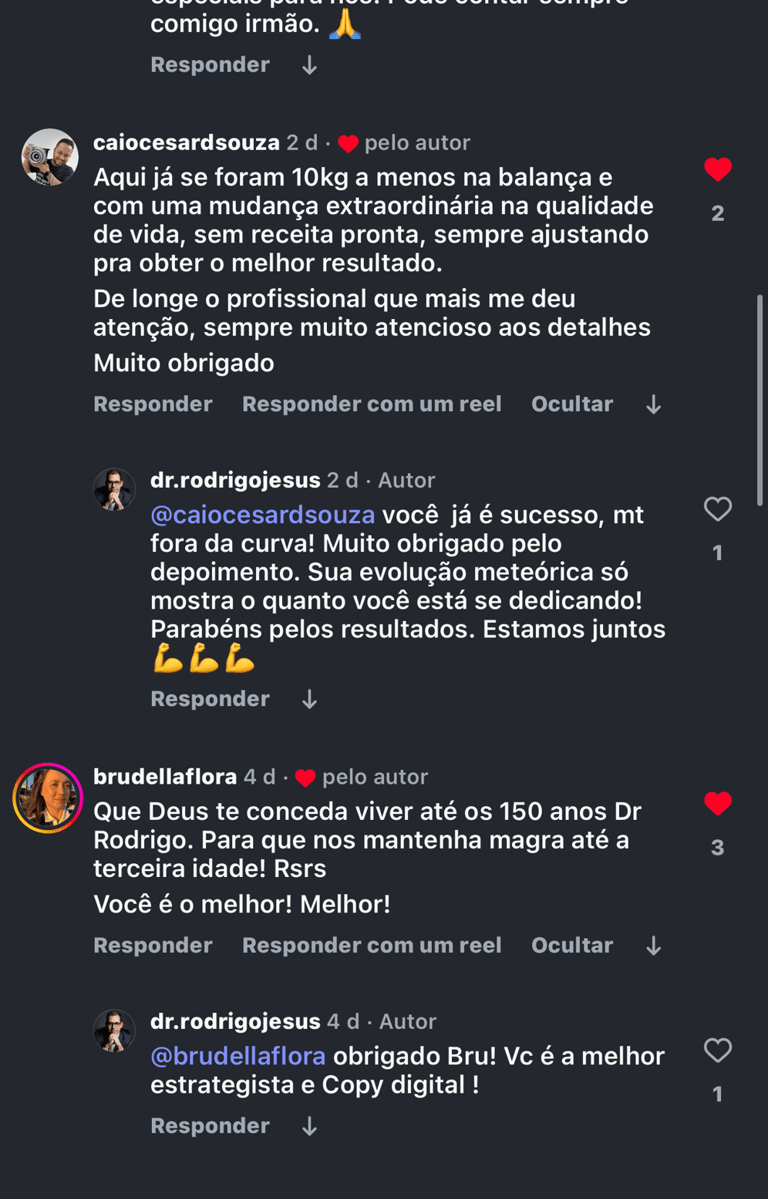Unlike brudellaflora's comment heart
Viewport: 768px width, 1199px height.
tap(718, 803)
